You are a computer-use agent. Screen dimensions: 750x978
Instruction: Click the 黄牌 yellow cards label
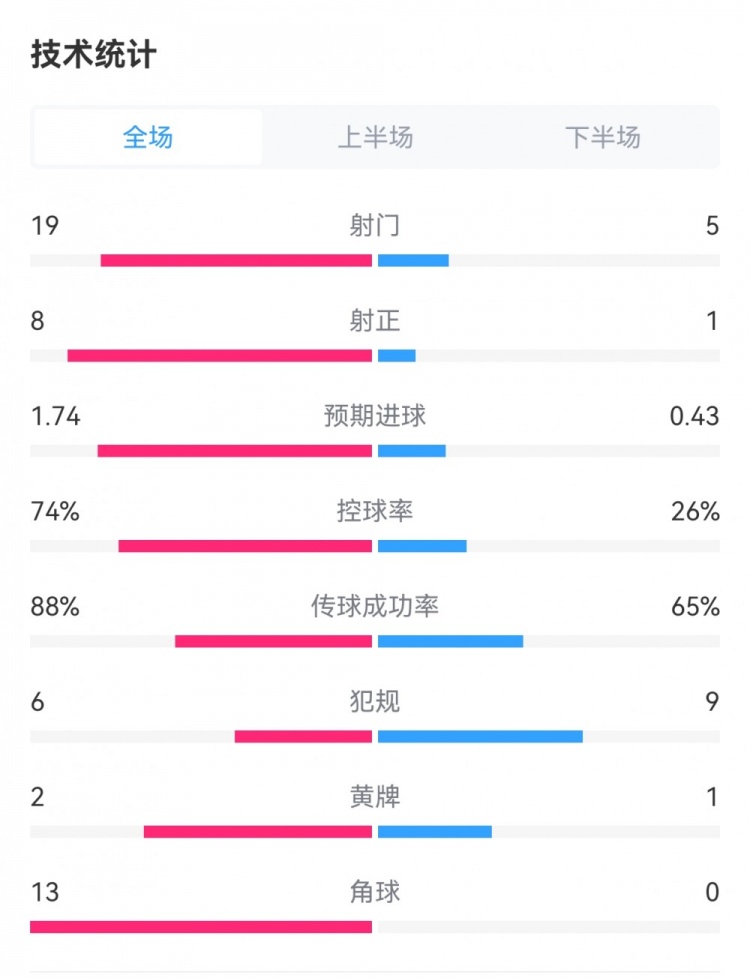(x=375, y=797)
